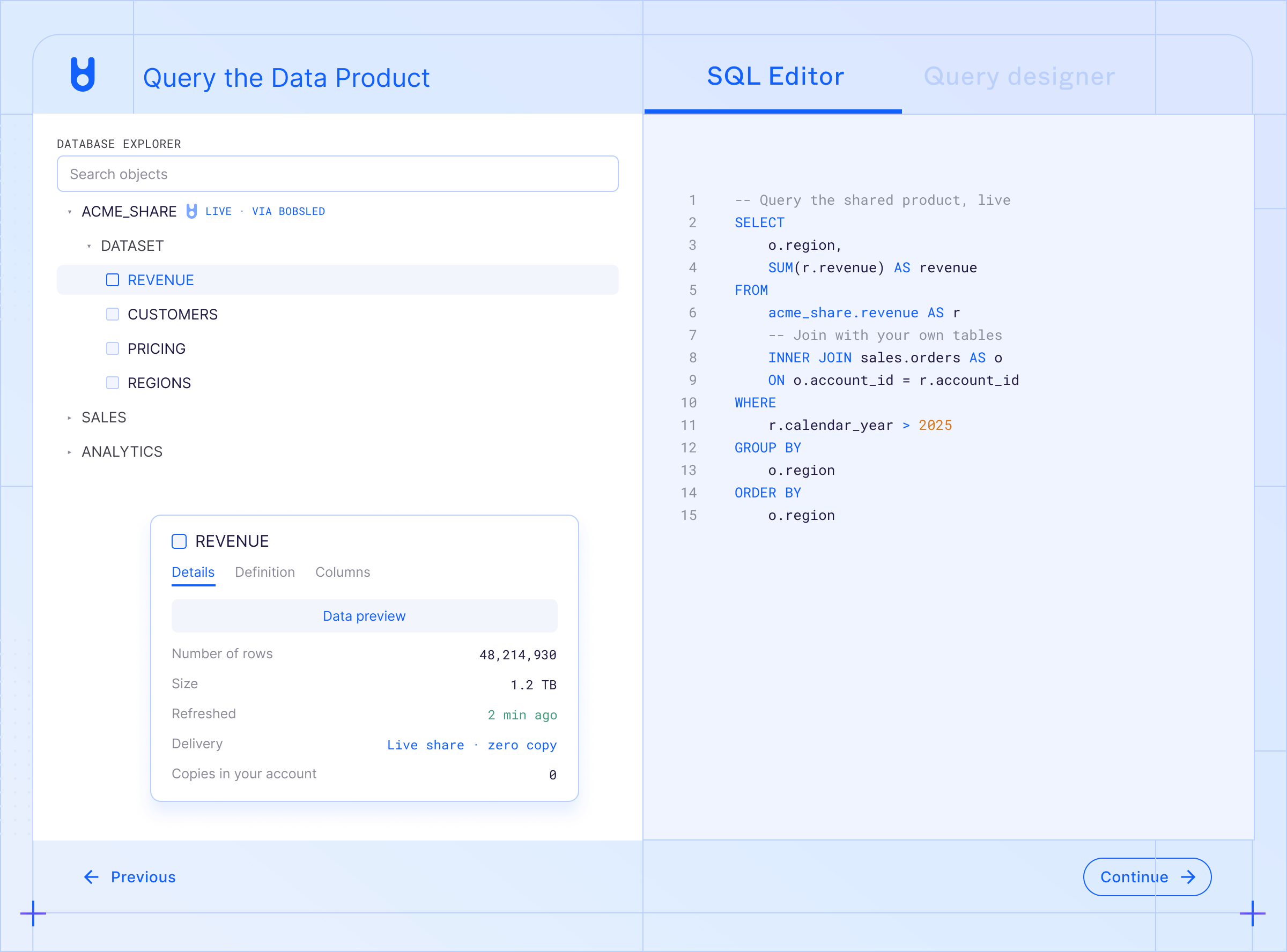Click the LIVE · VIA BOBSLED badge

pos(264,212)
